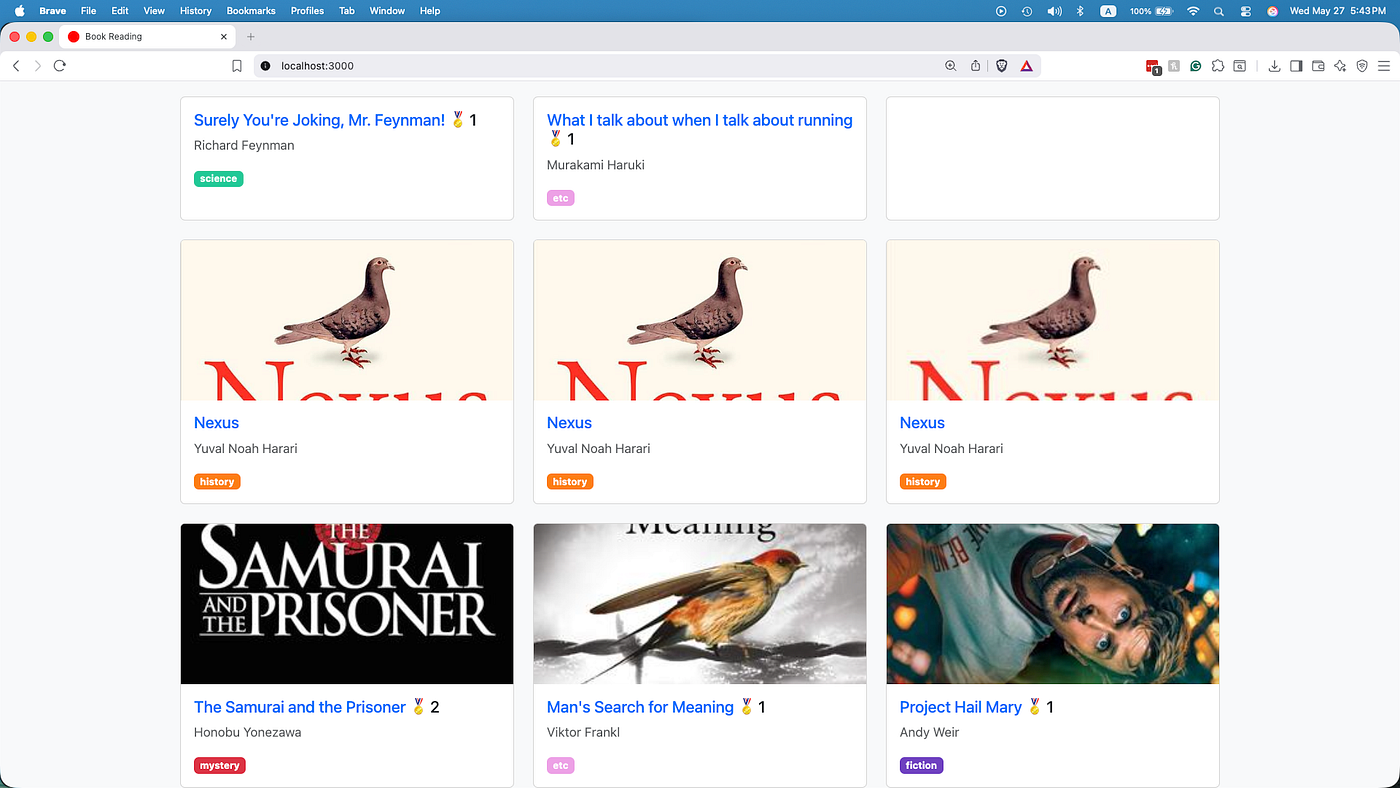1400x788 pixels.
Task: Go back using the browser back arrow
Action: point(16,66)
